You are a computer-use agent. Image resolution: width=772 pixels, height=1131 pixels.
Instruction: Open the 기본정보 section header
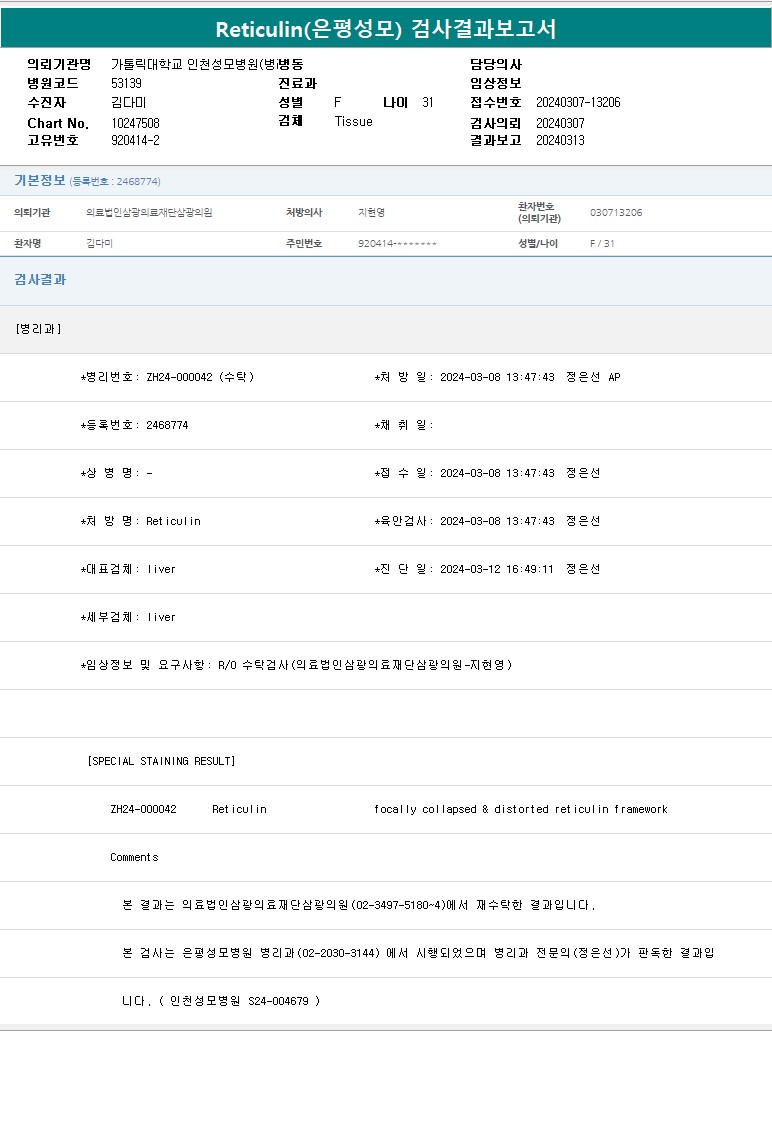[x=40, y=181]
